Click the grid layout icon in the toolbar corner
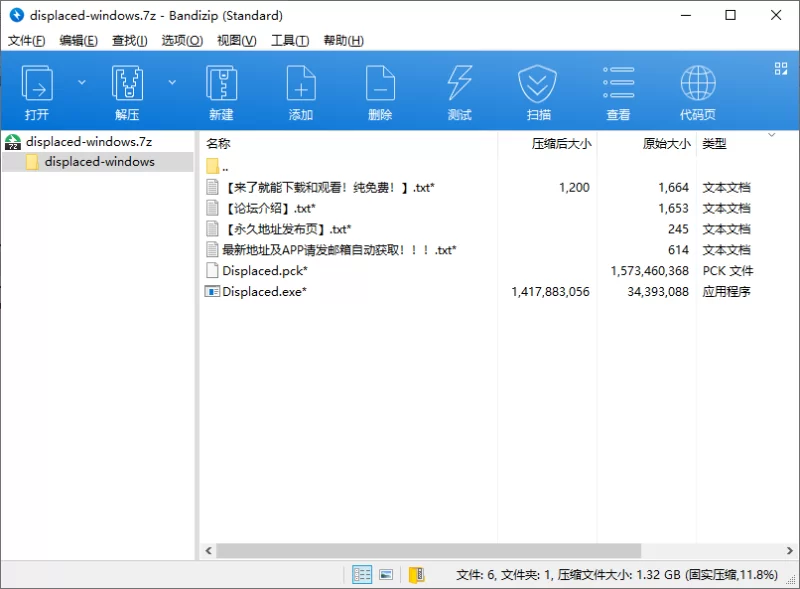This screenshot has width=800, height=589. (781, 68)
